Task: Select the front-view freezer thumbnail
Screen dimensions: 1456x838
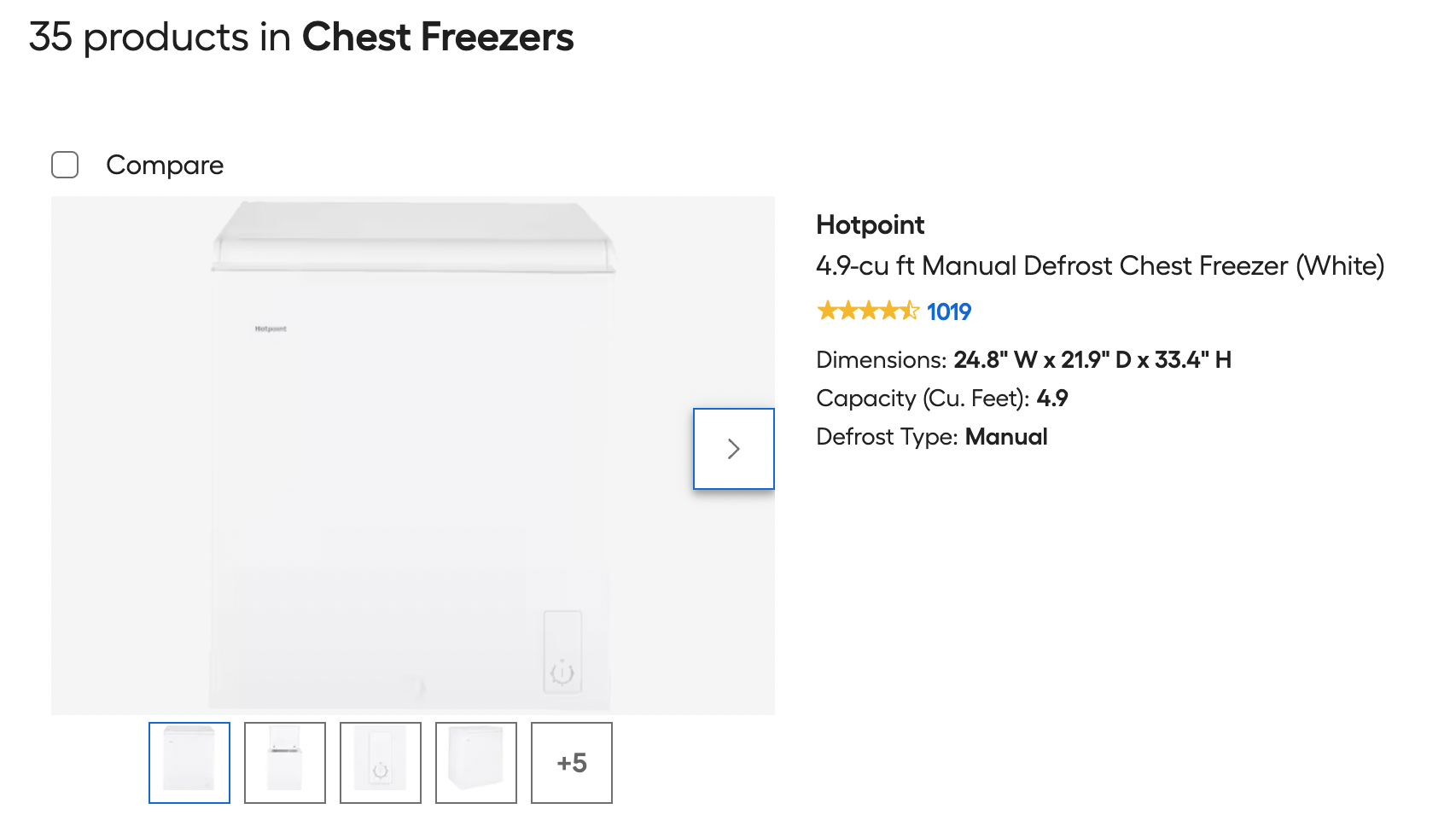Action: tap(189, 763)
